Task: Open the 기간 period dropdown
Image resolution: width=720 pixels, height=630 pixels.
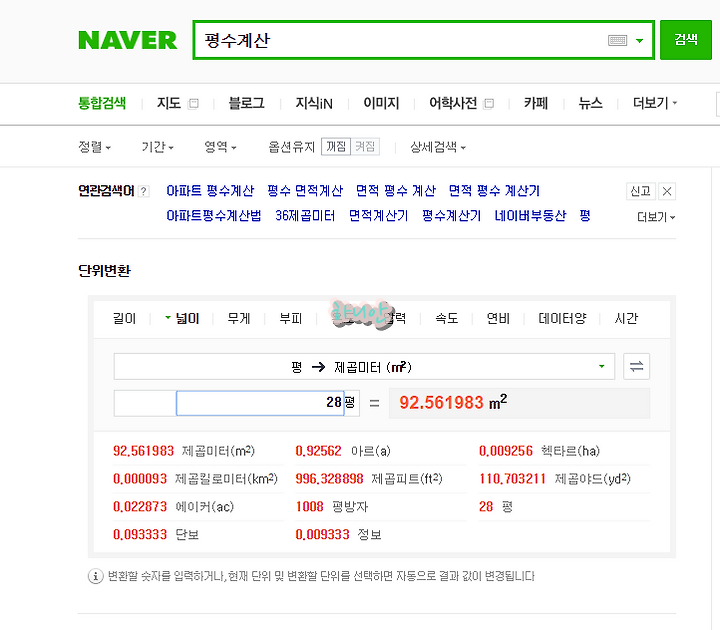Action: point(158,147)
